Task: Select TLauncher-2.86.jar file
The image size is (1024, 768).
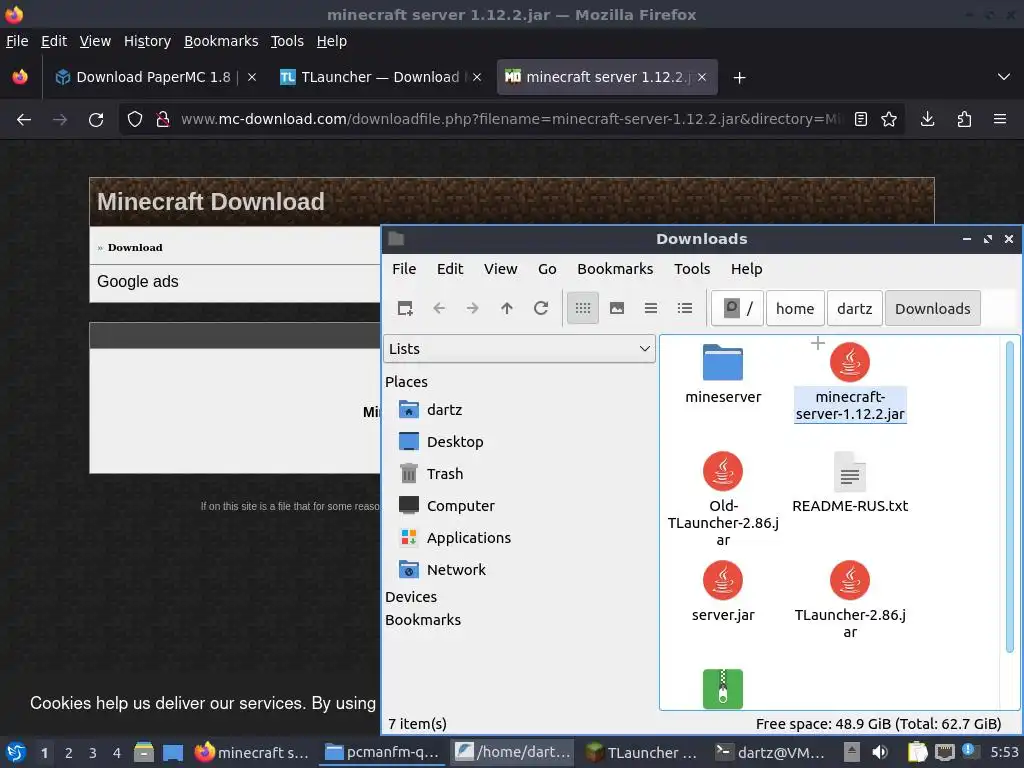Action: pos(850,600)
